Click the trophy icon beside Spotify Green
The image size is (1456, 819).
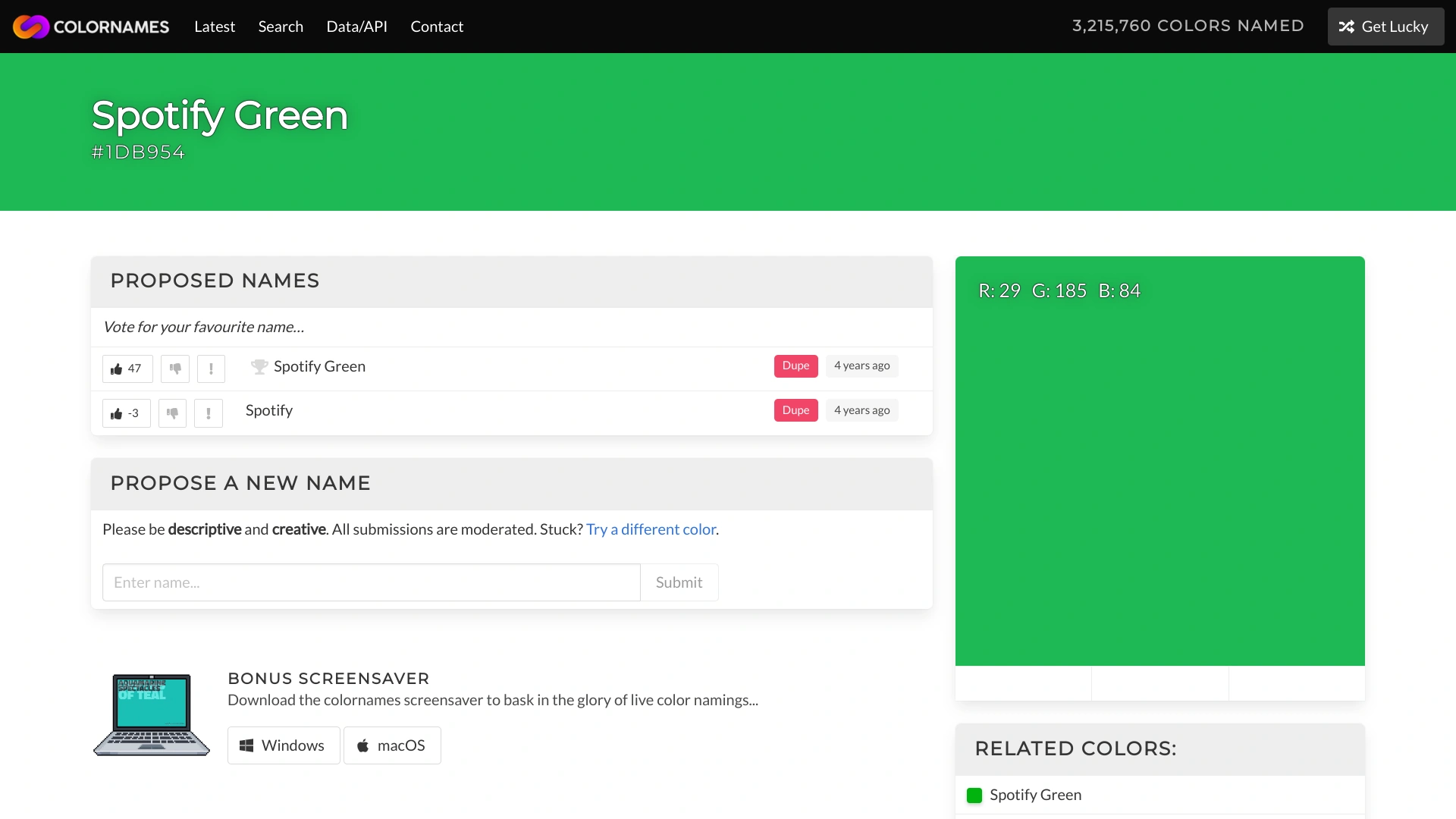(x=258, y=366)
